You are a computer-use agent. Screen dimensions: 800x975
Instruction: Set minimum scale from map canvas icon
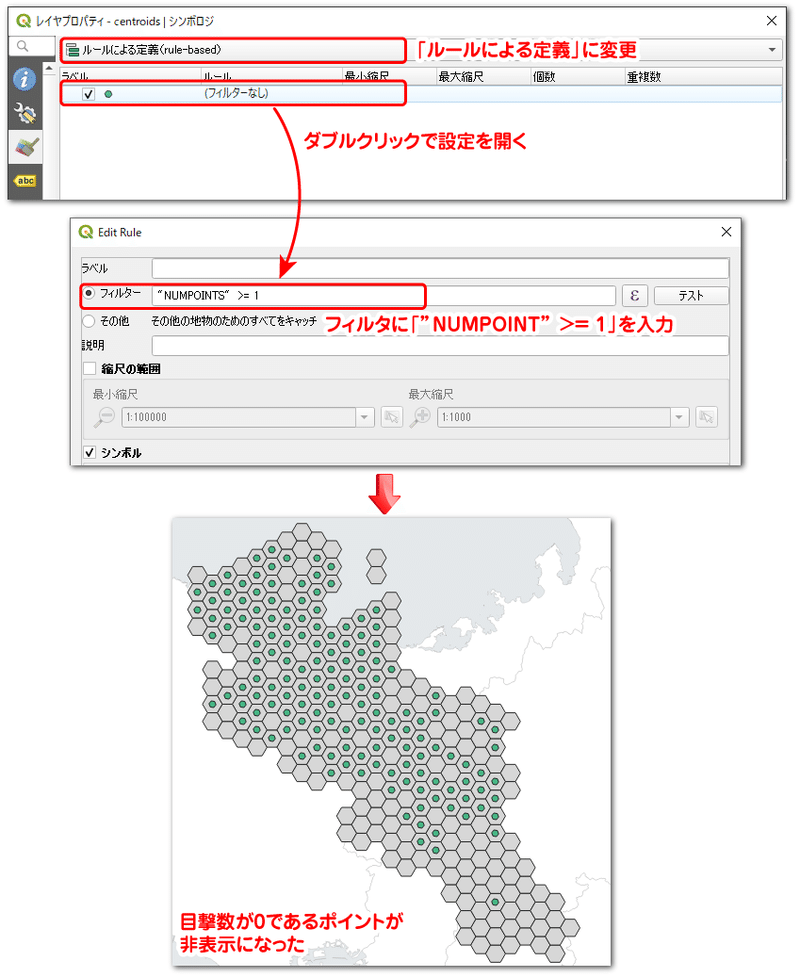tap(392, 417)
